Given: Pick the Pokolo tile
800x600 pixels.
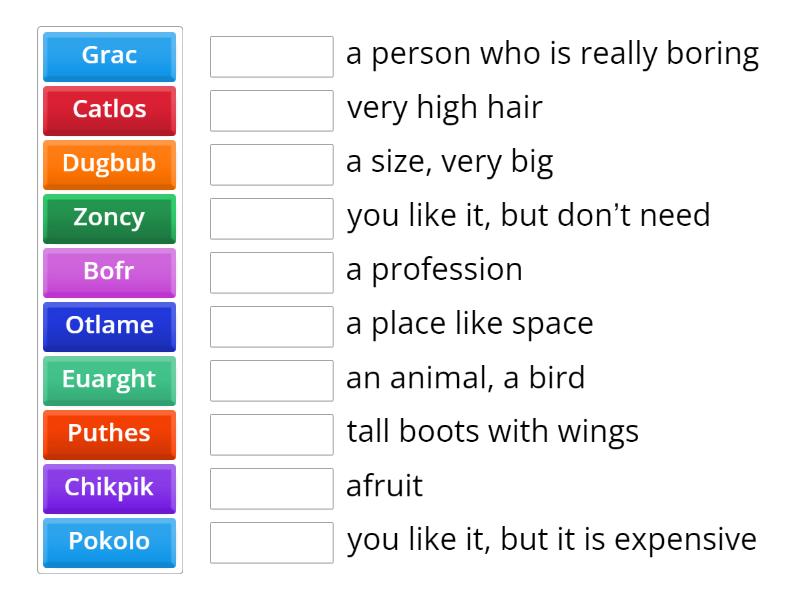Looking at the screenshot, I should [x=108, y=542].
